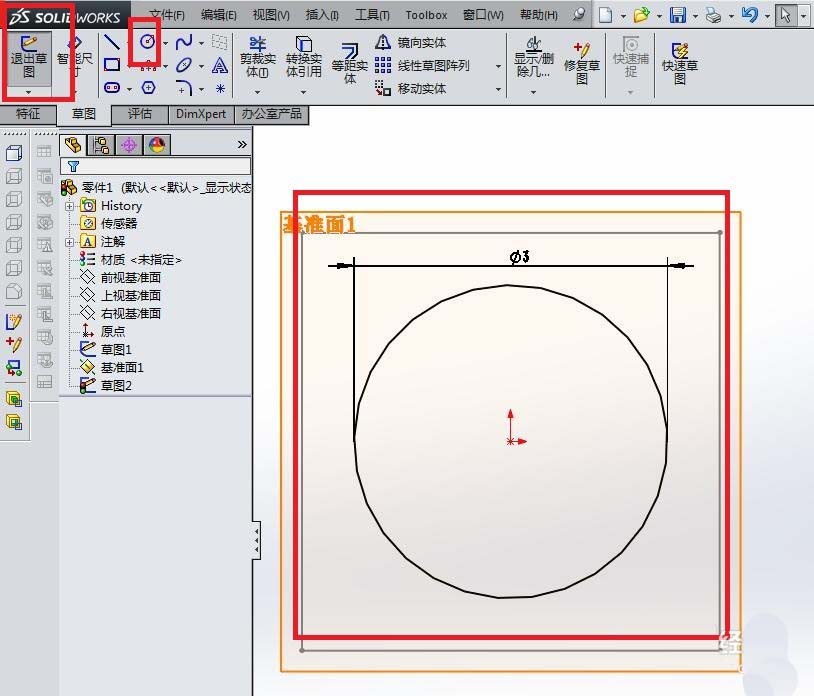The image size is (814, 696).
Task: Click Repair Sketch (修复草图) in the ribbon
Action: coord(582,64)
